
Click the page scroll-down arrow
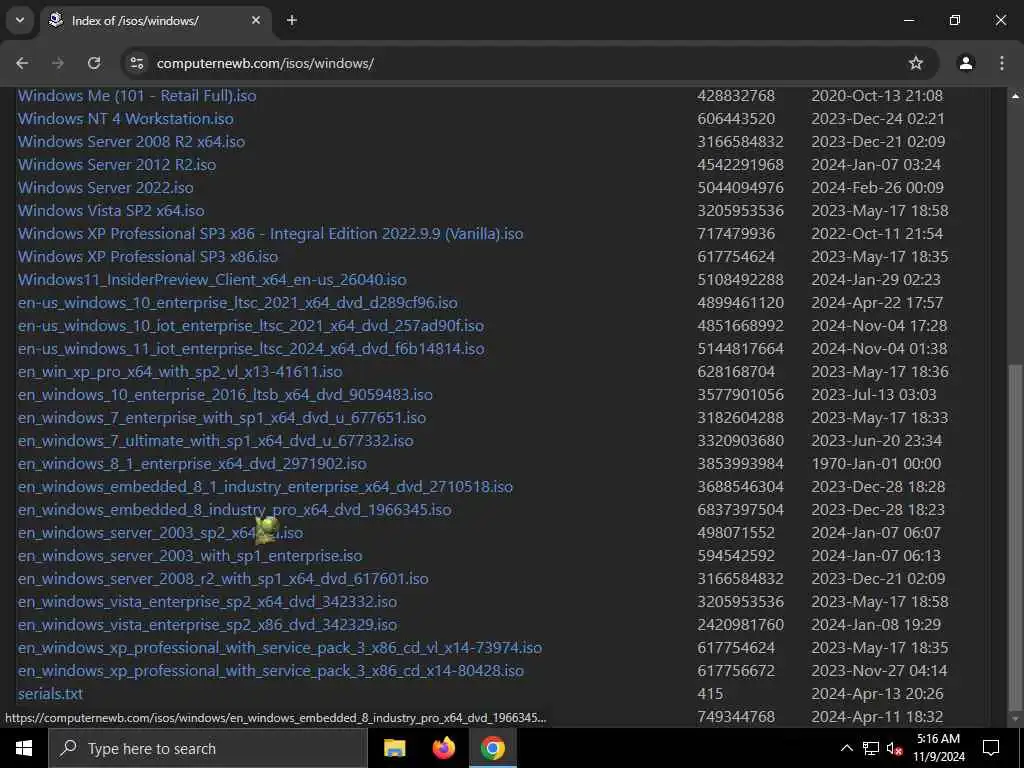pos(1016,719)
